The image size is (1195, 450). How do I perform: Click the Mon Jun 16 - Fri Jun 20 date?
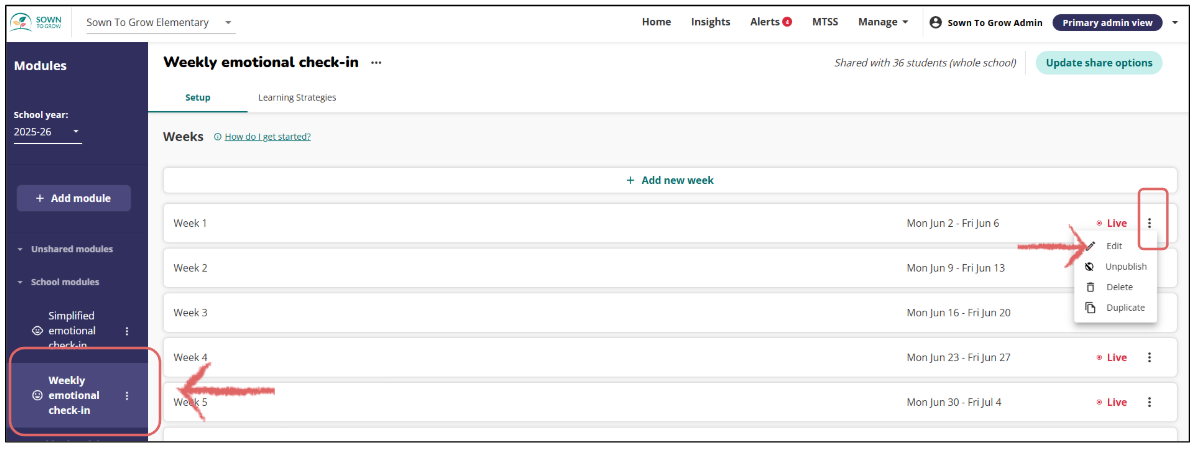click(x=959, y=313)
